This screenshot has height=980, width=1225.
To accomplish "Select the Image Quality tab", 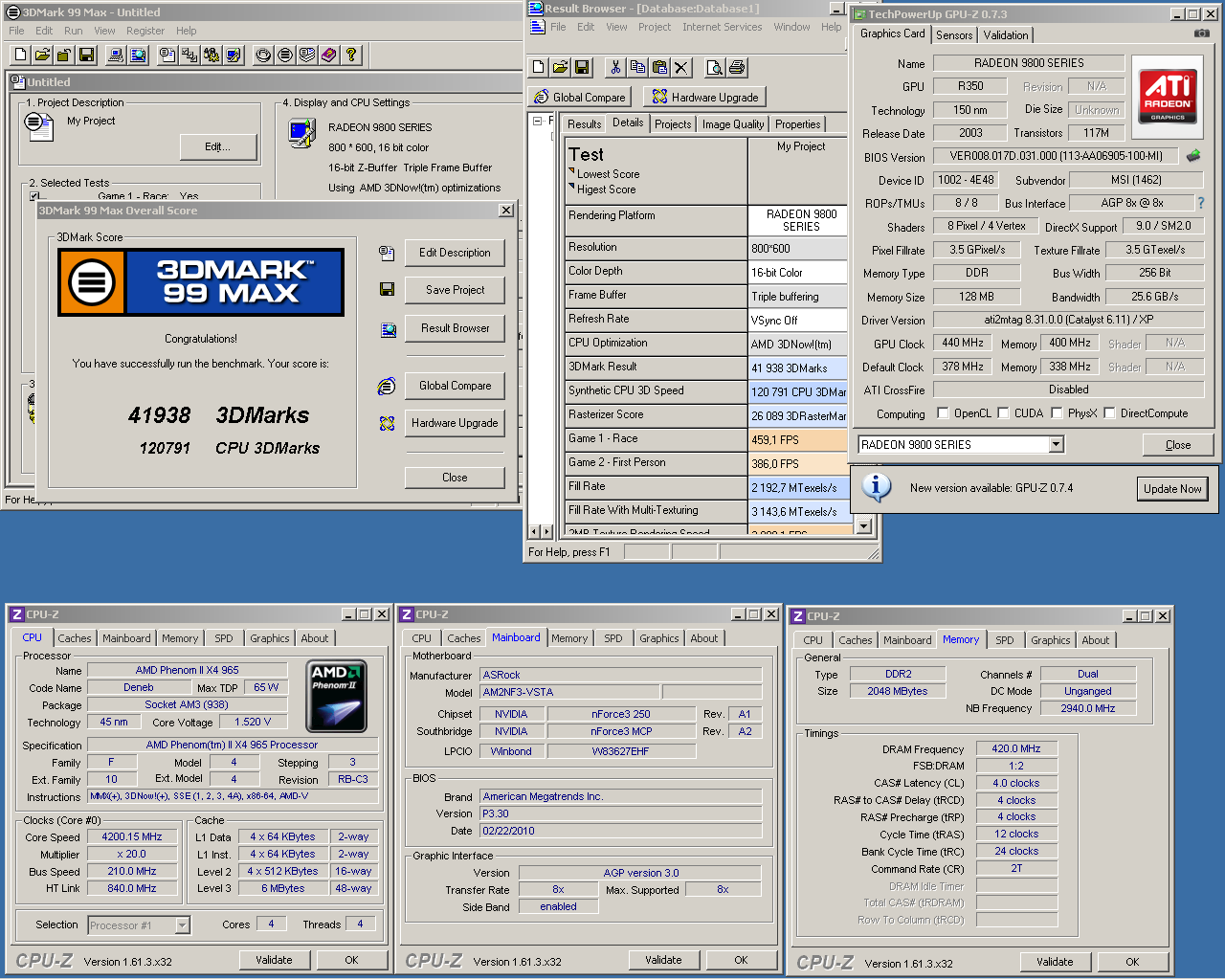I will click(733, 124).
